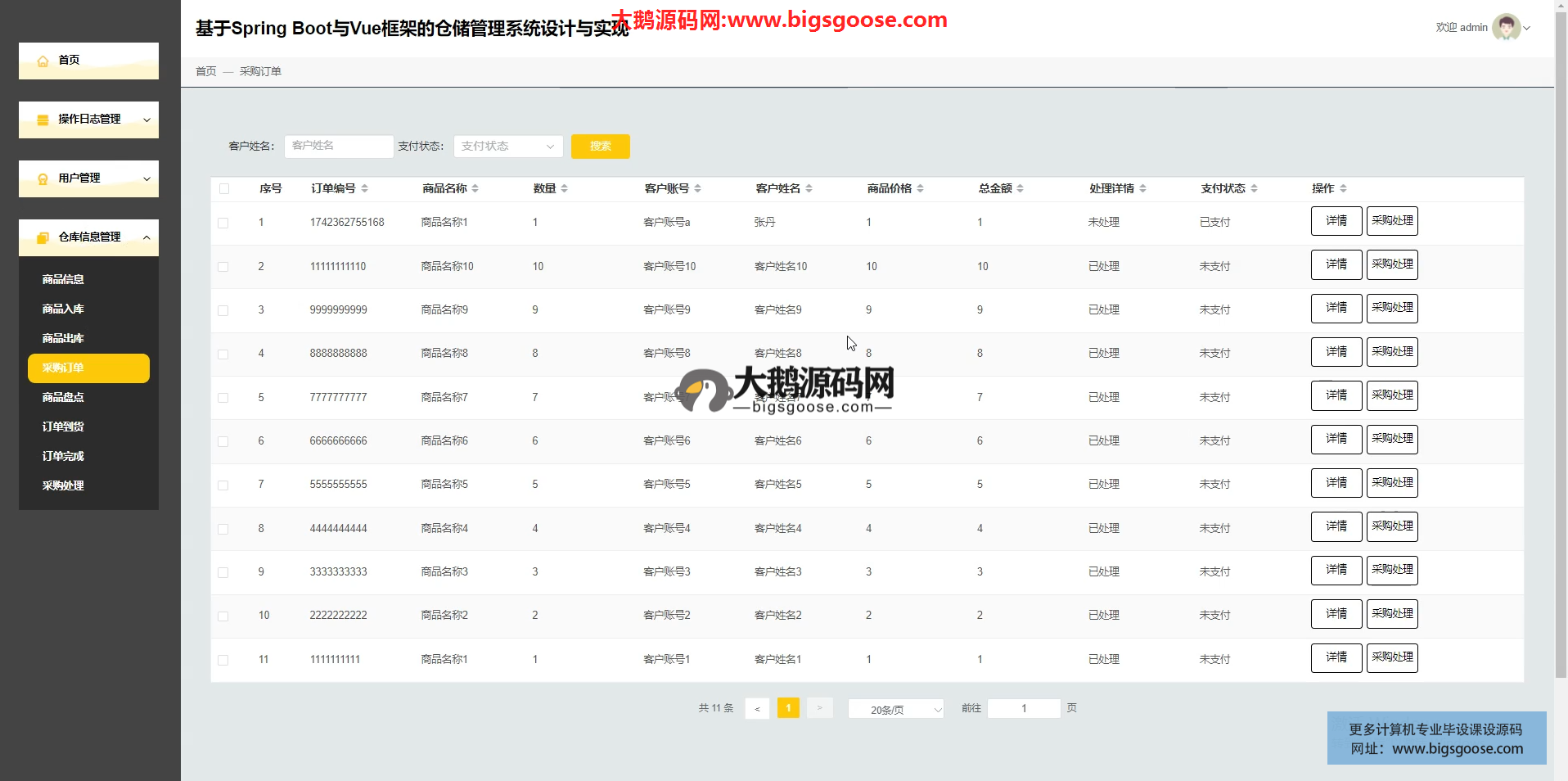Go to 订单到货 menu item

[x=63, y=427]
